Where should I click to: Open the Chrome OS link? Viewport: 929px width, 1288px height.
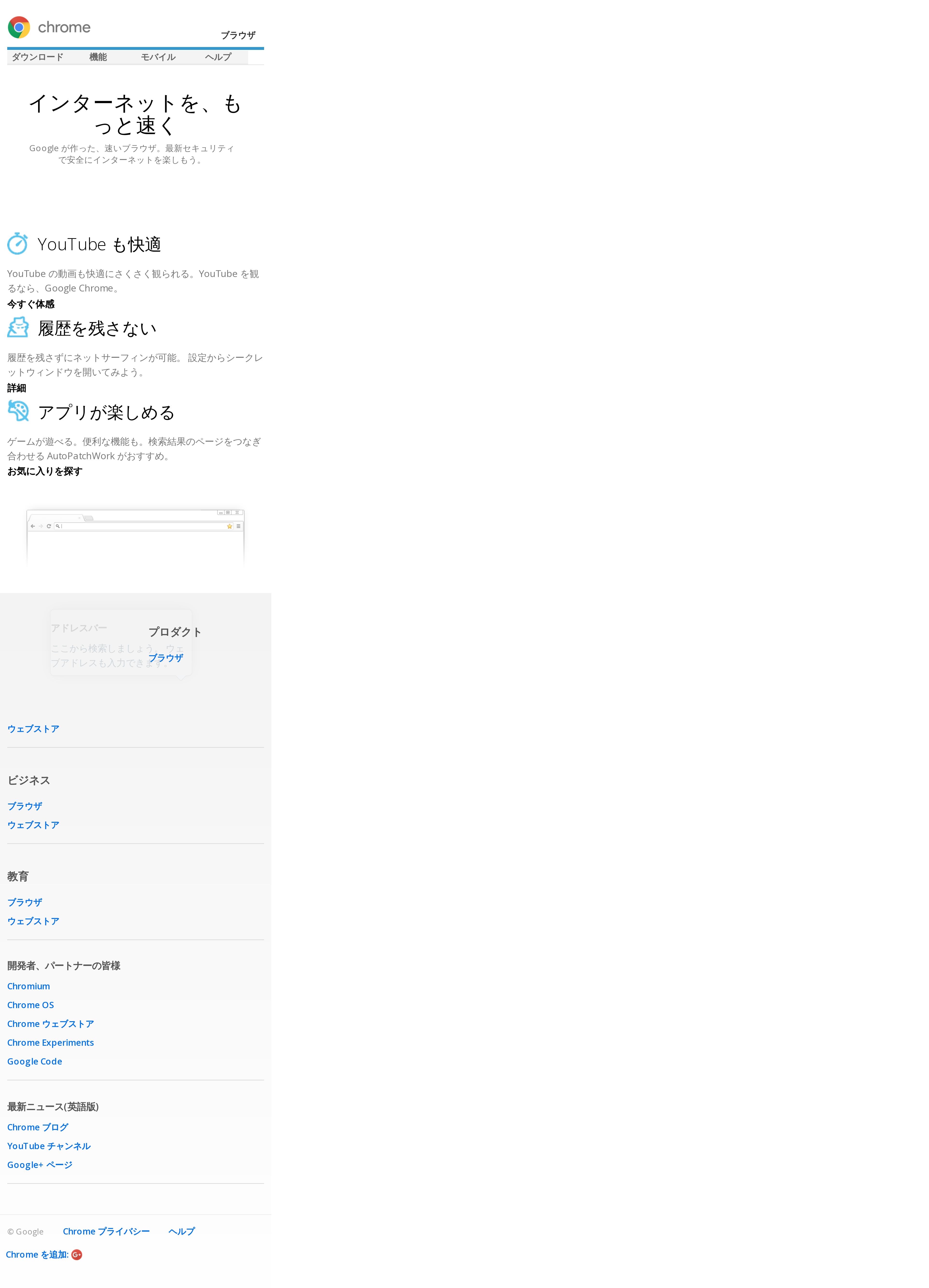click(31, 1005)
